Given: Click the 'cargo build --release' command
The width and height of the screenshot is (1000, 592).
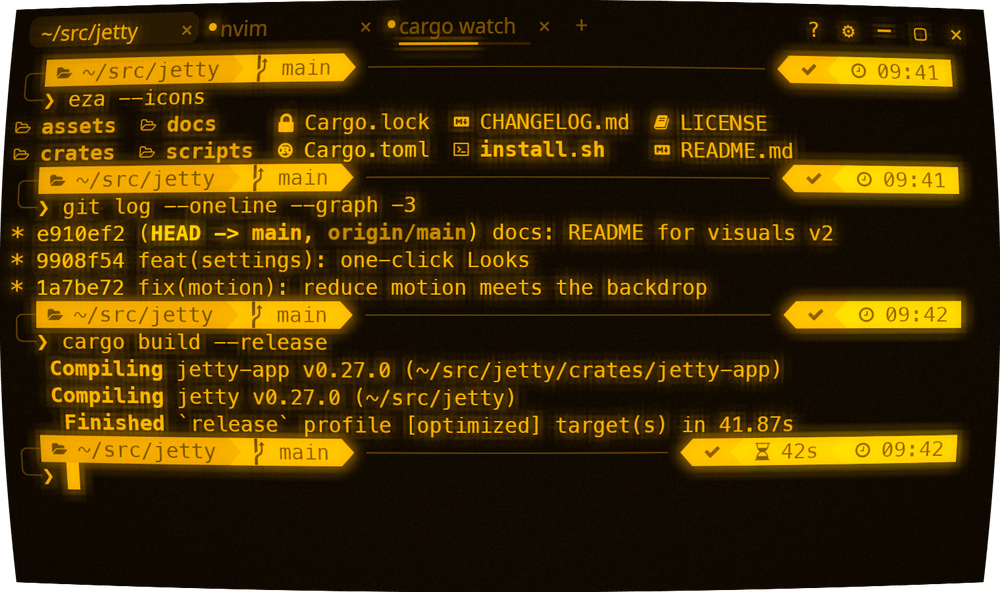Looking at the screenshot, I should tap(195, 343).
